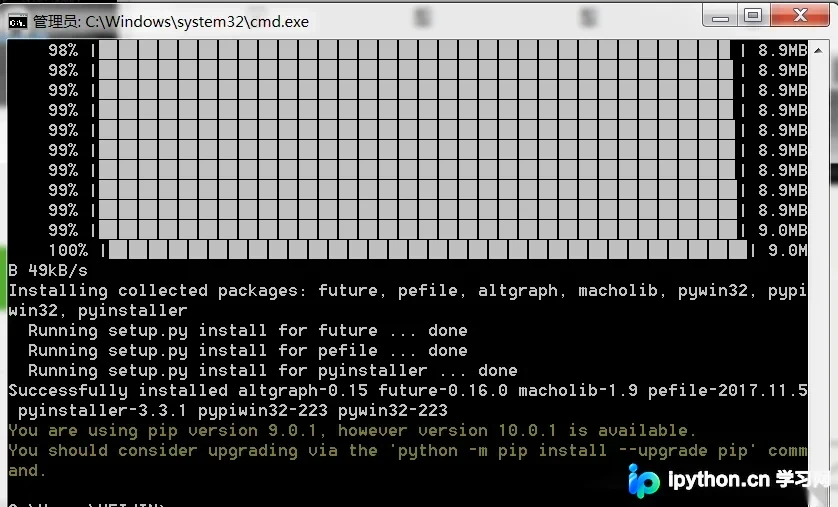This screenshot has width=838, height=507.
Task: Close the cmd.exe window
Action: coord(800,16)
